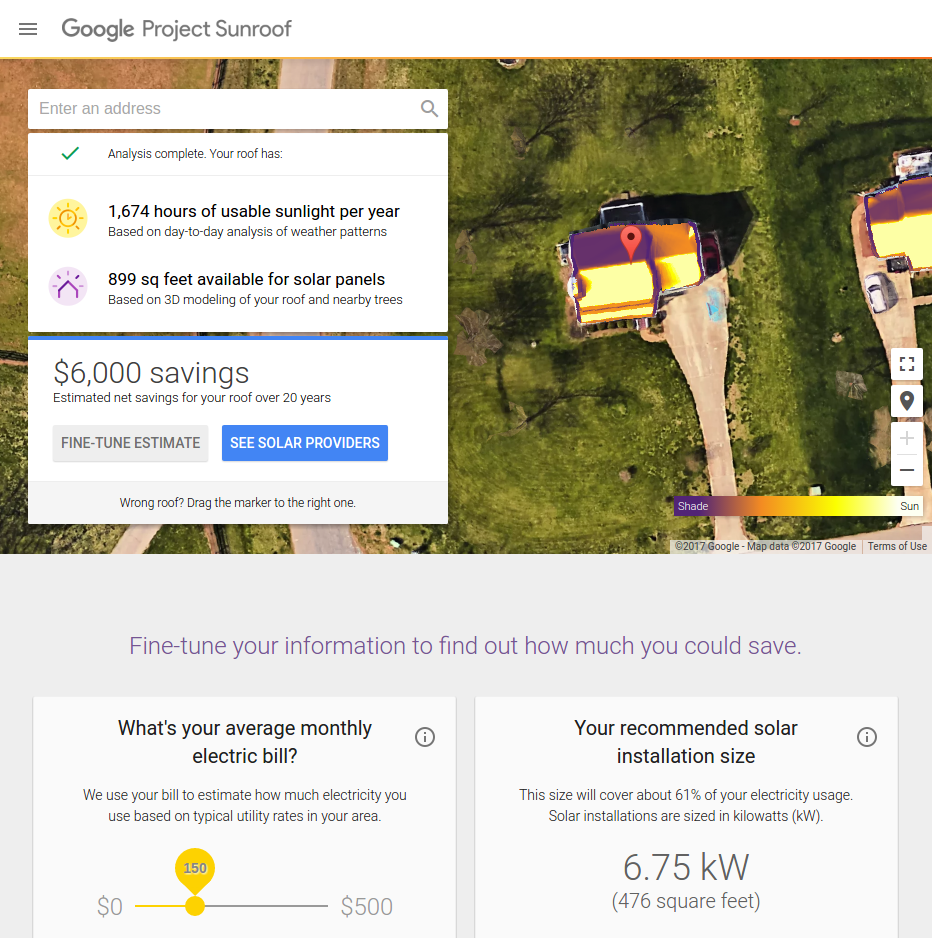Click the 150 slider value bubble
The image size is (932, 938).
coord(195,869)
